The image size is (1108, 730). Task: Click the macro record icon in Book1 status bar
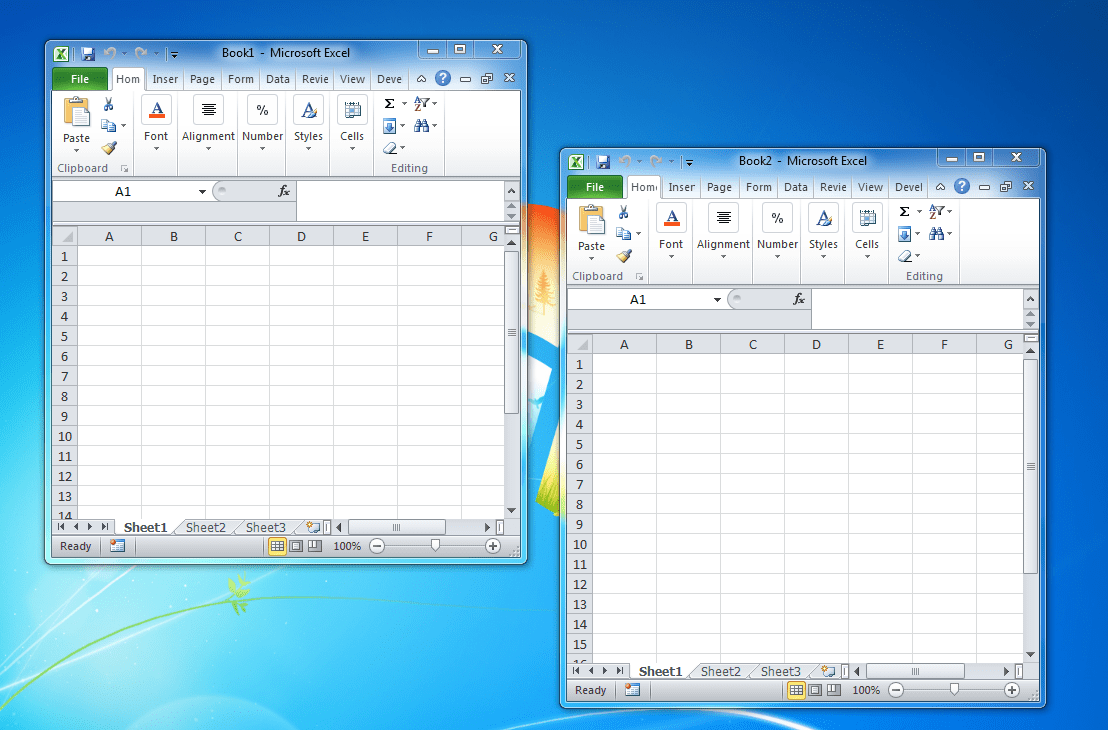click(x=117, y=546)
